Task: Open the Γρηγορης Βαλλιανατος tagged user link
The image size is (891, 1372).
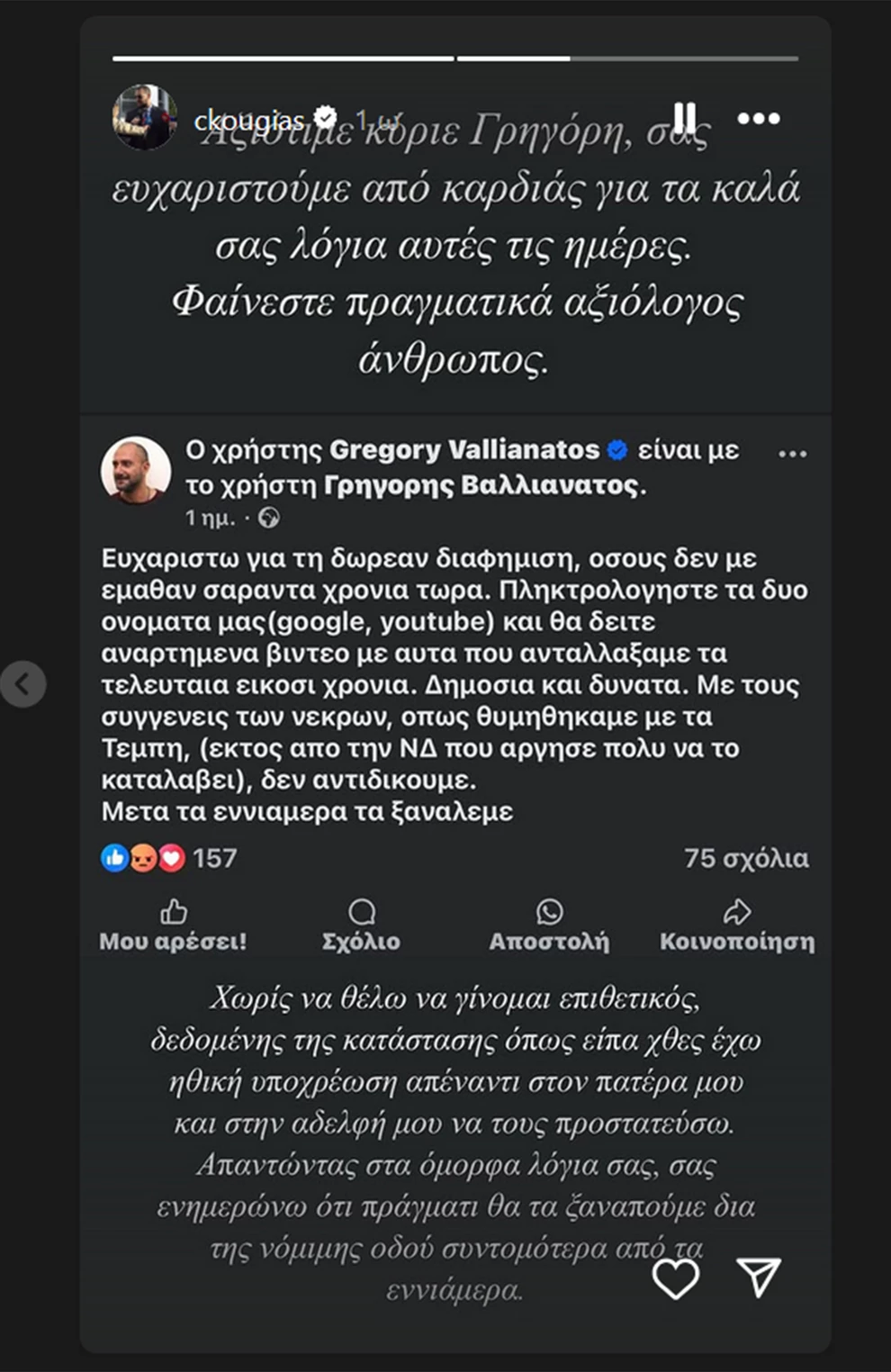Action: click(x=481, y=485)
